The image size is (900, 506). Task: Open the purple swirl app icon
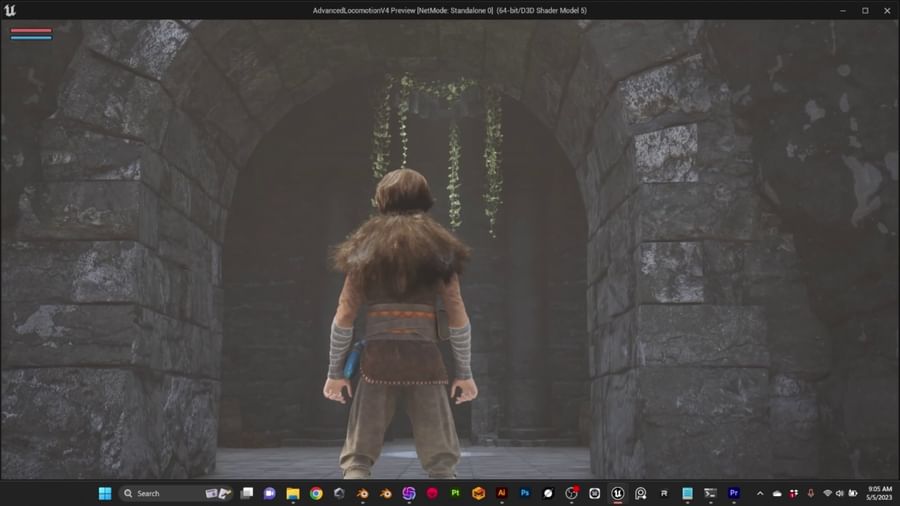click(409, 493)
